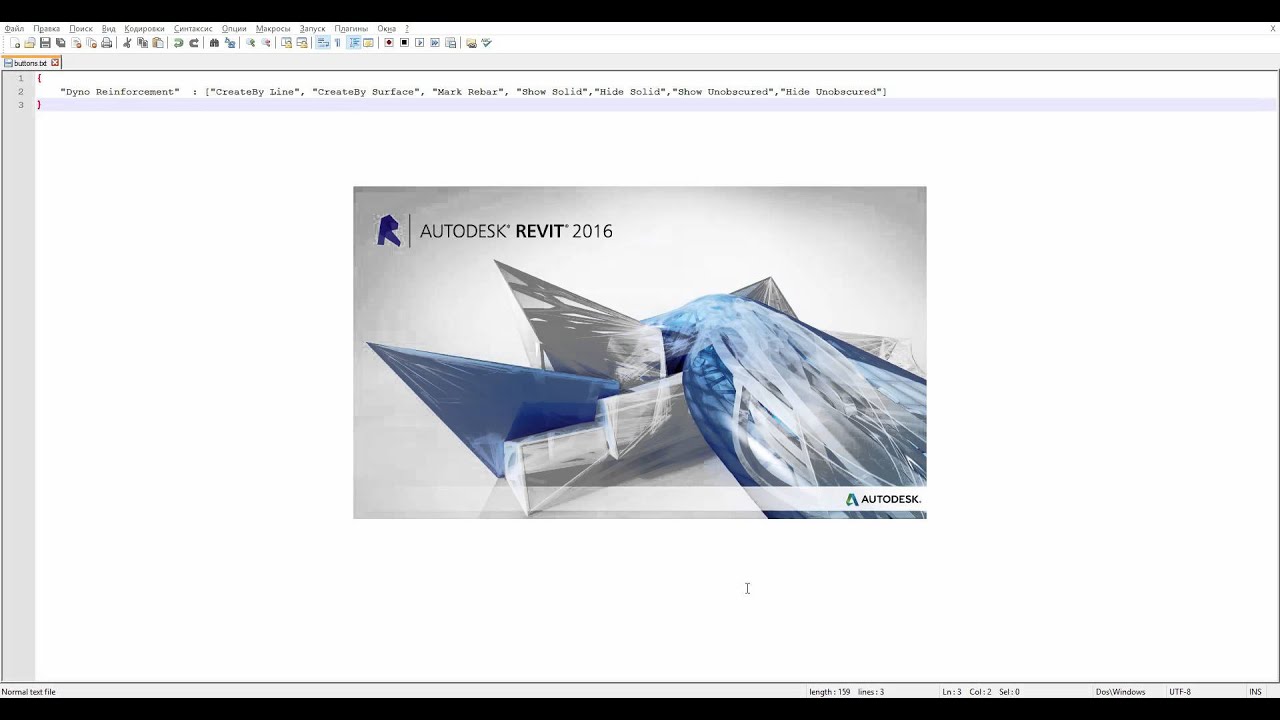1280x720 pixels.
Task: Click the "Mark Rebar" string in editor
Action: coord(468,92)
